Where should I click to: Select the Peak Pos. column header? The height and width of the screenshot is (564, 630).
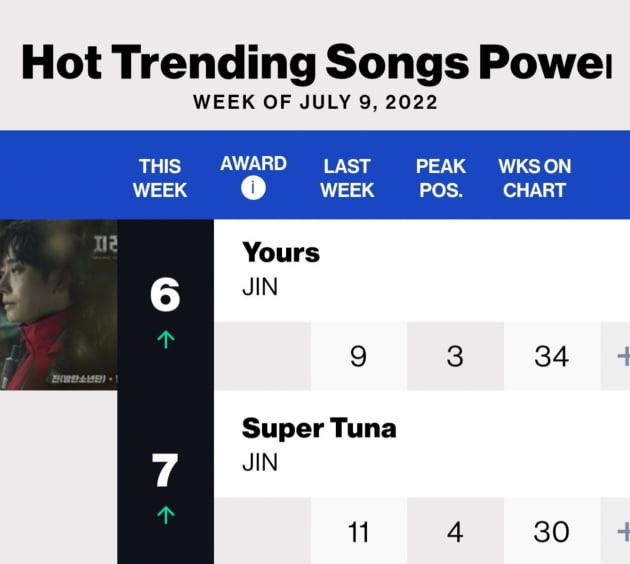(x=441, y=178)
